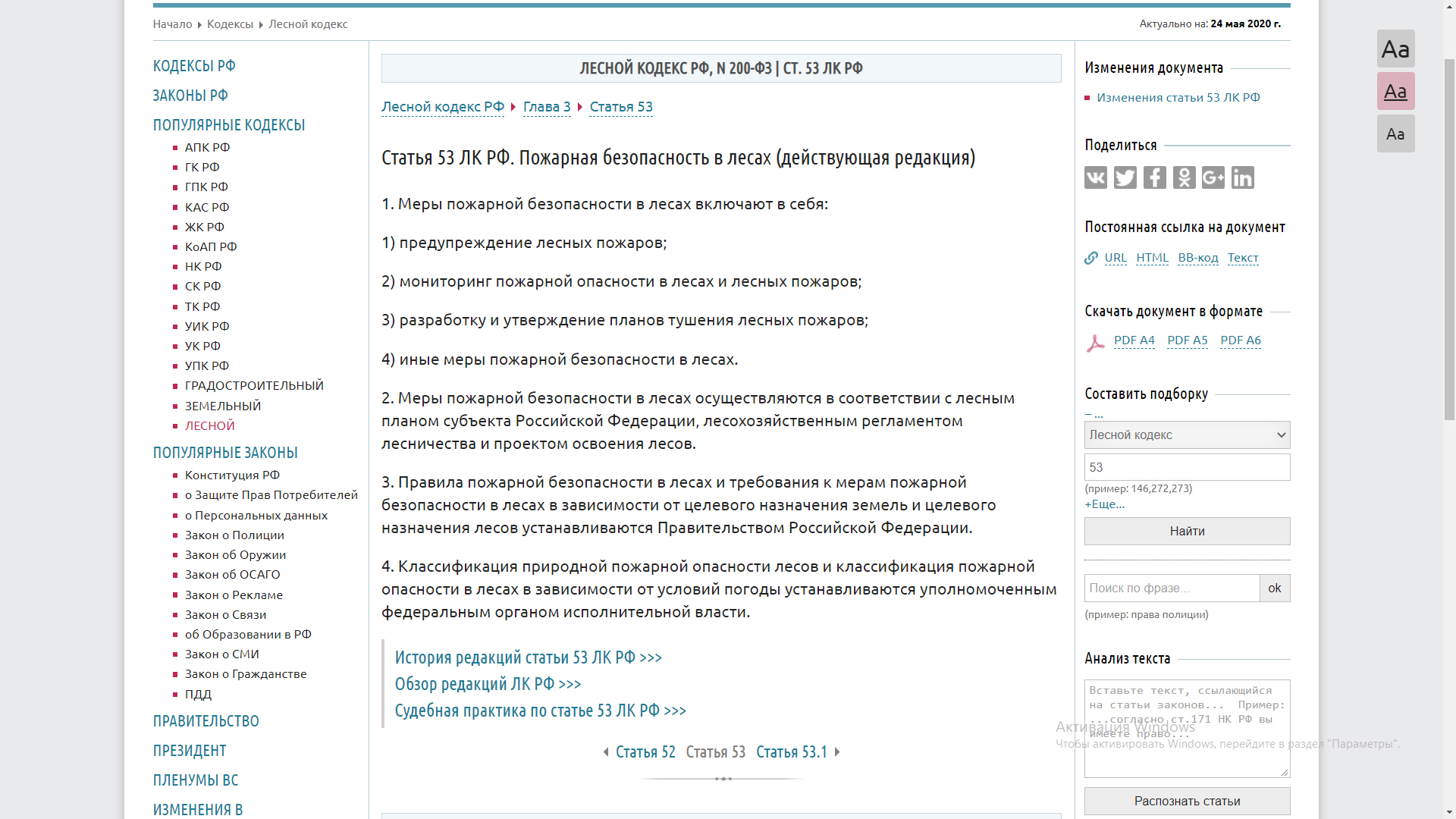Open Конституция РФ in the sidebar

coord(232,475)
